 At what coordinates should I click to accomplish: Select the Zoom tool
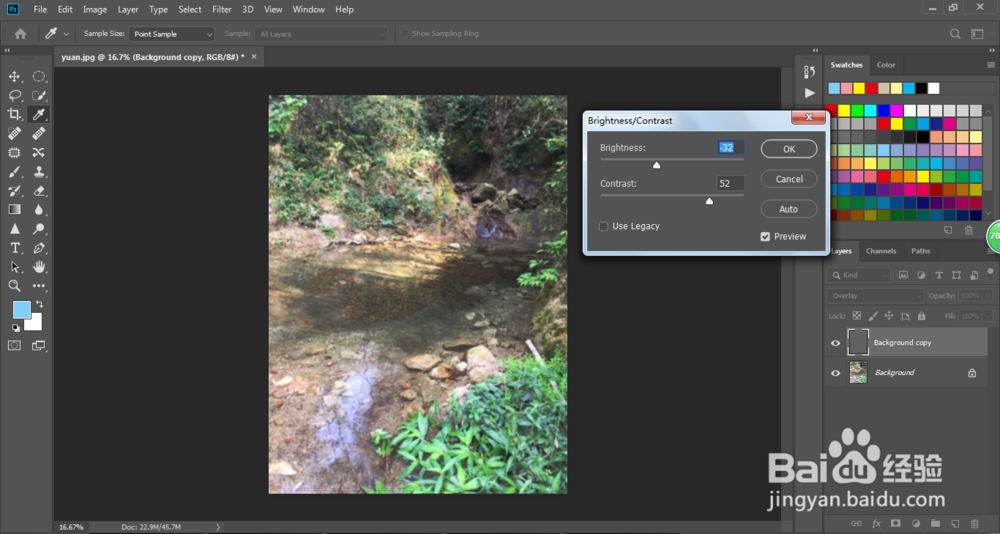coord(14,286)
